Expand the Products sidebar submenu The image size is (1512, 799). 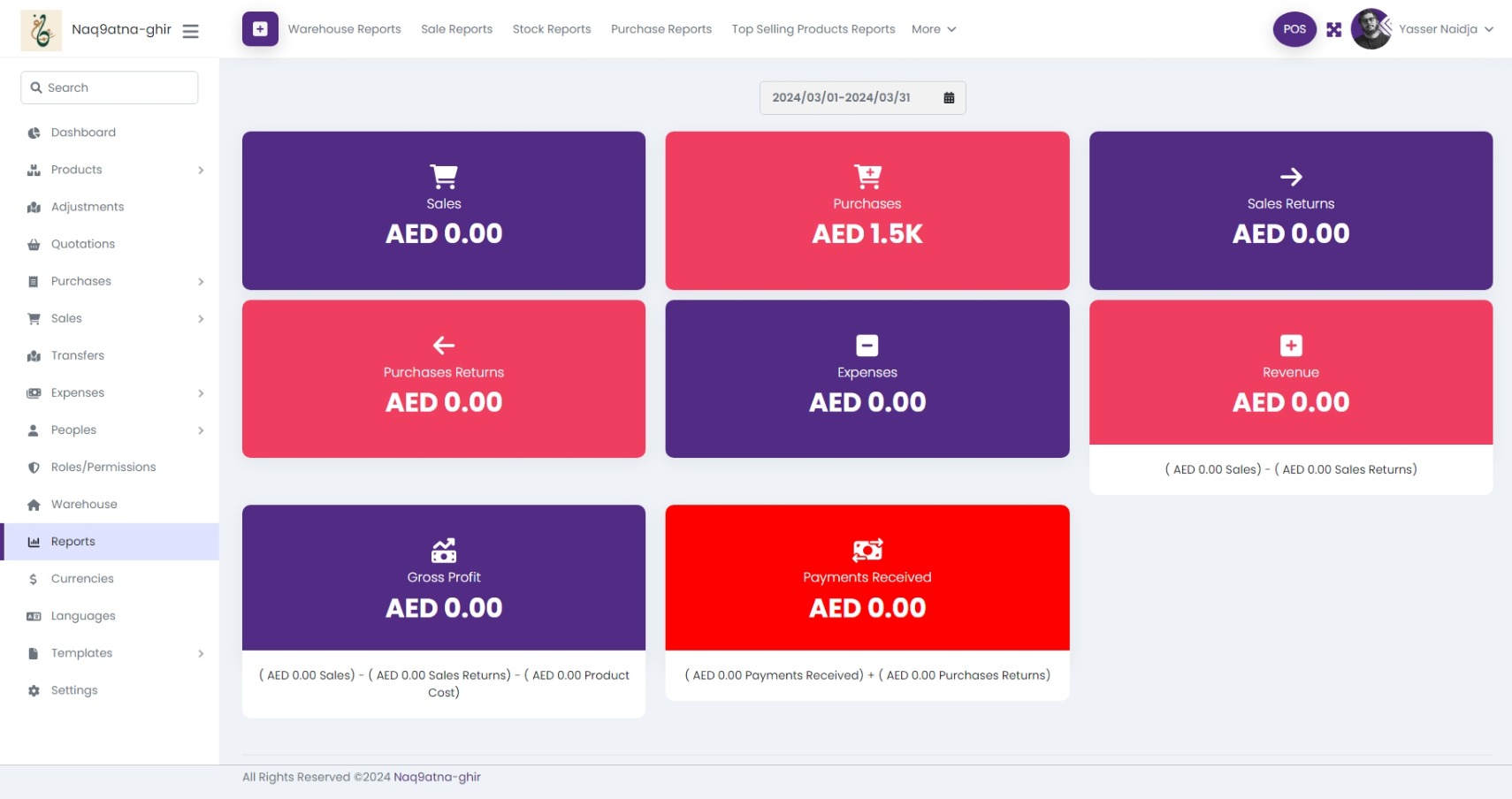tap(201, 170)
